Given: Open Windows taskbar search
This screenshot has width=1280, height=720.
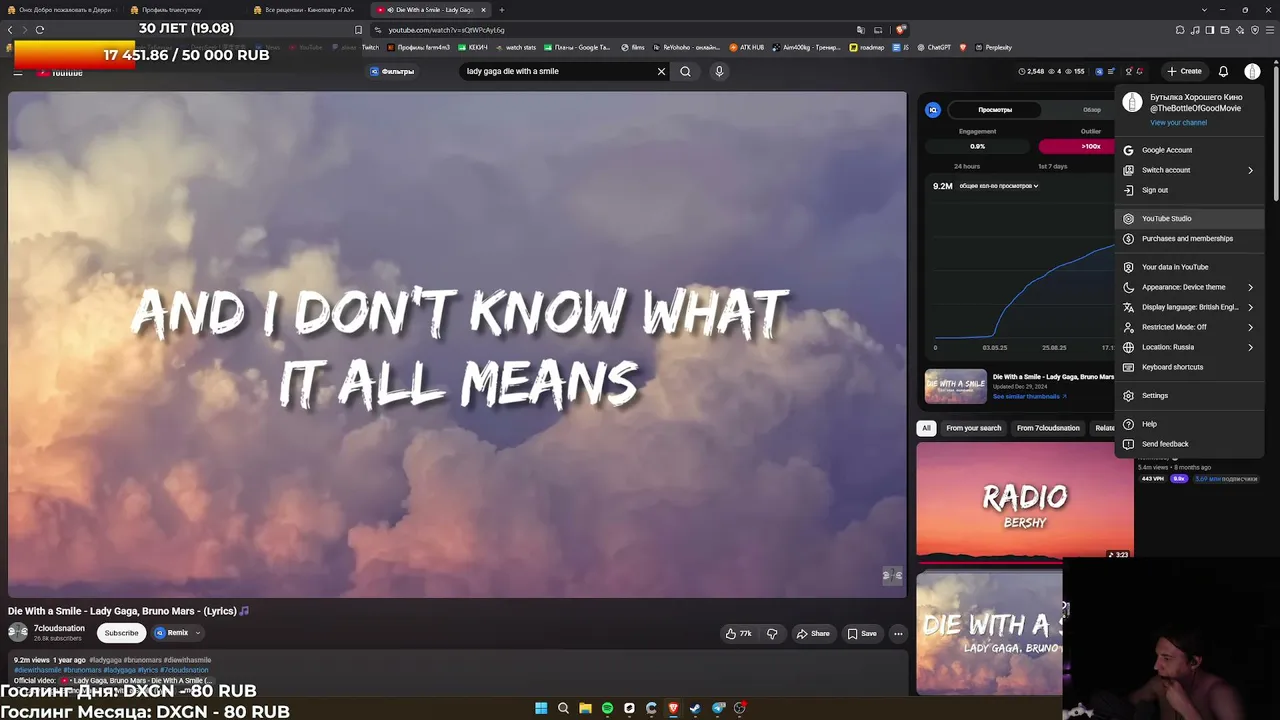Looking at the screenshot, I should coord(563,708).
